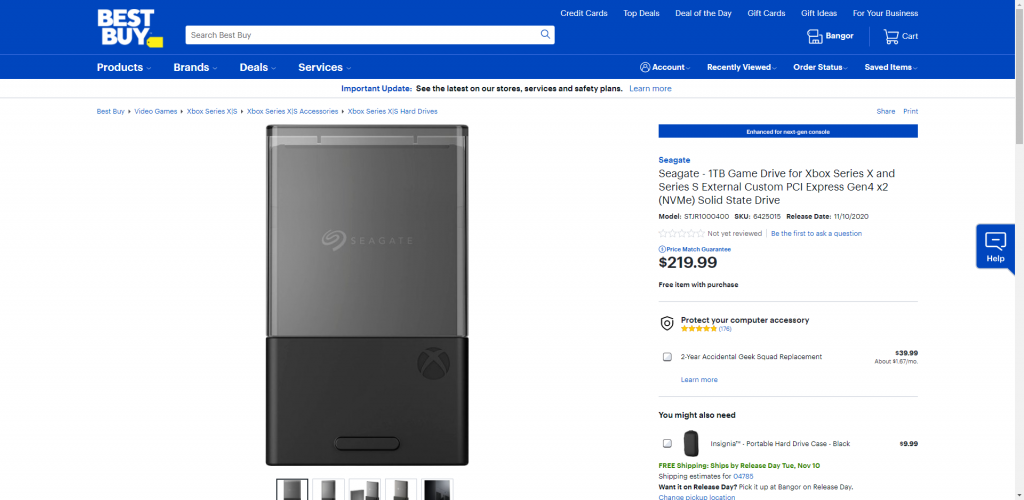Click the Best Buy logo
Viewport: 1024px width, 500px height.
pos(126,27)
